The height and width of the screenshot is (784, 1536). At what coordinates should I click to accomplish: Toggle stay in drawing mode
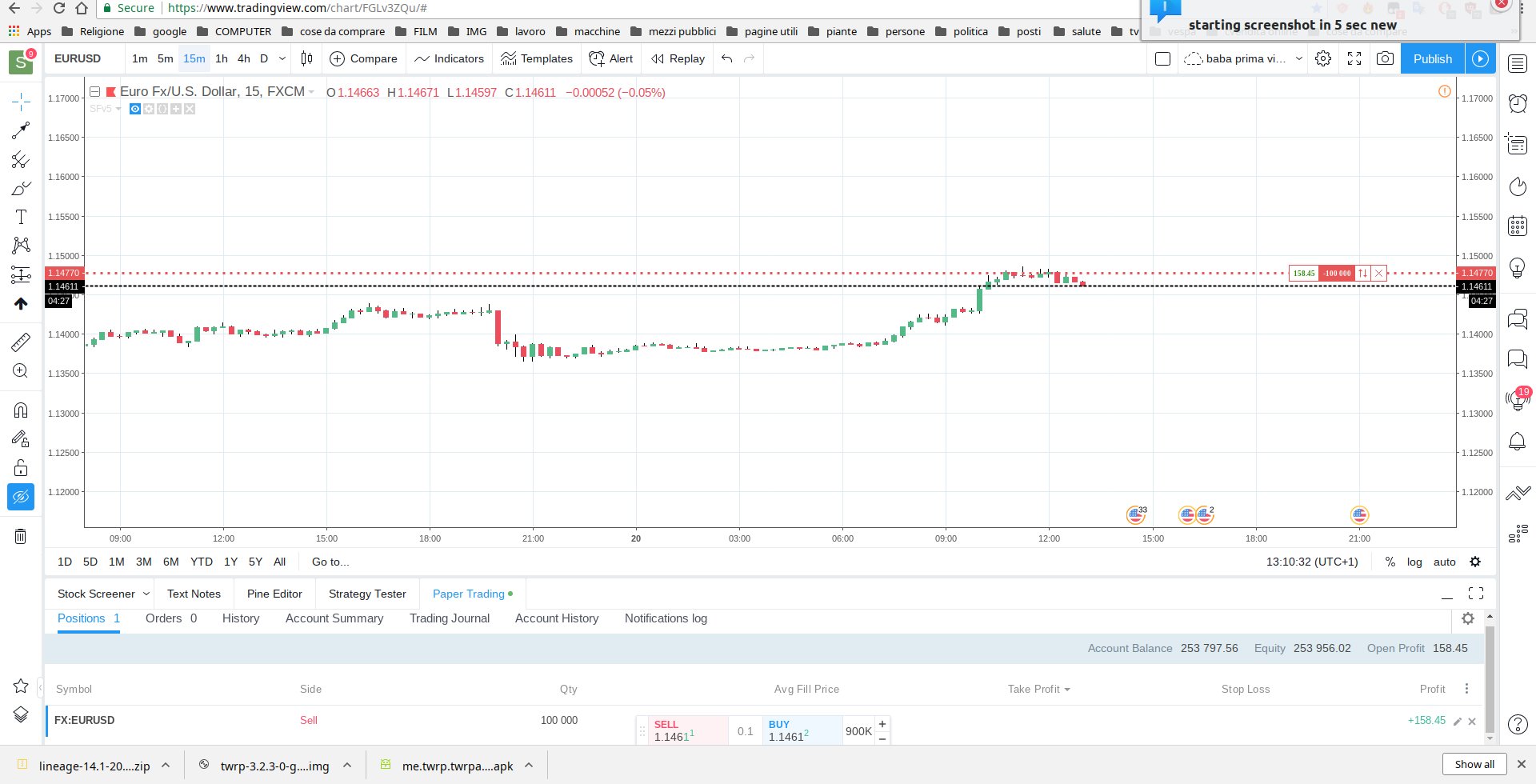pos(21,438)
